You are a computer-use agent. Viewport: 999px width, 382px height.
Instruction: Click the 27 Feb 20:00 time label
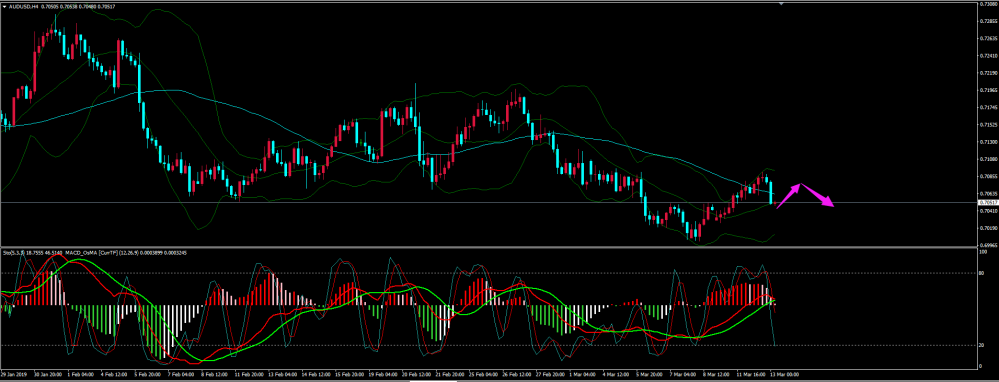[x=550, y=374]
